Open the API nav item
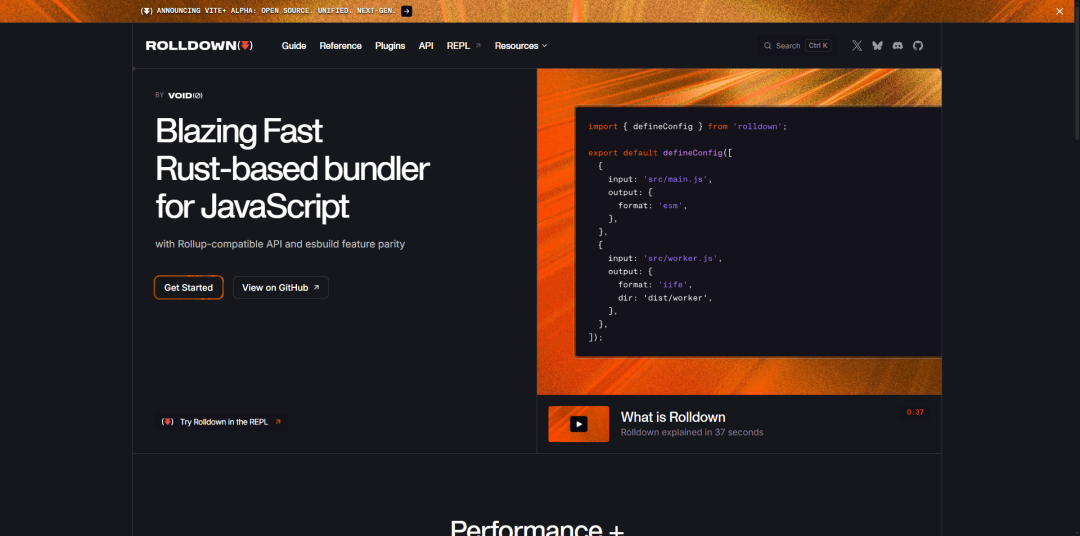The width and height of the screenshot is (1080, 536). click(x=426, y=45)
